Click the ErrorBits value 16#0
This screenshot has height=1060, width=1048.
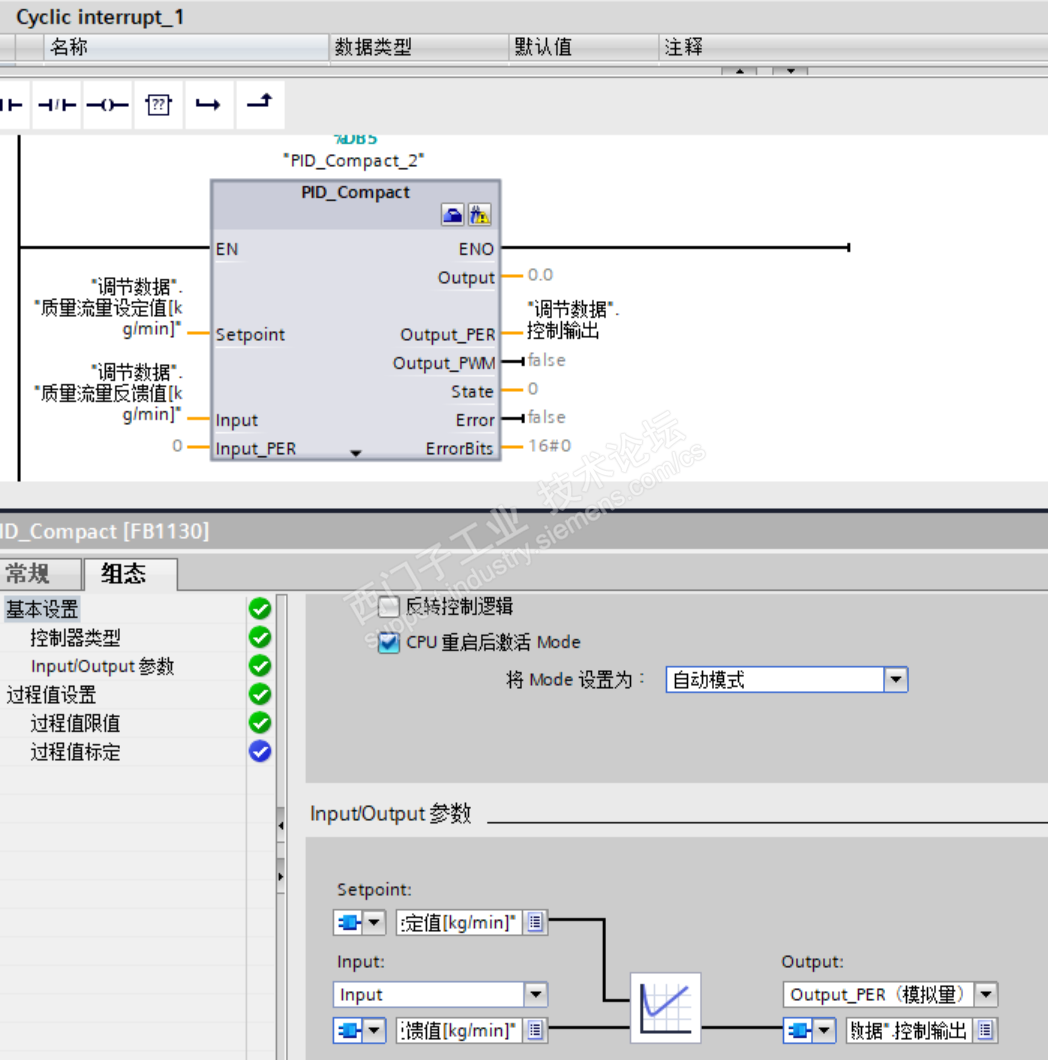coord(550,446)
